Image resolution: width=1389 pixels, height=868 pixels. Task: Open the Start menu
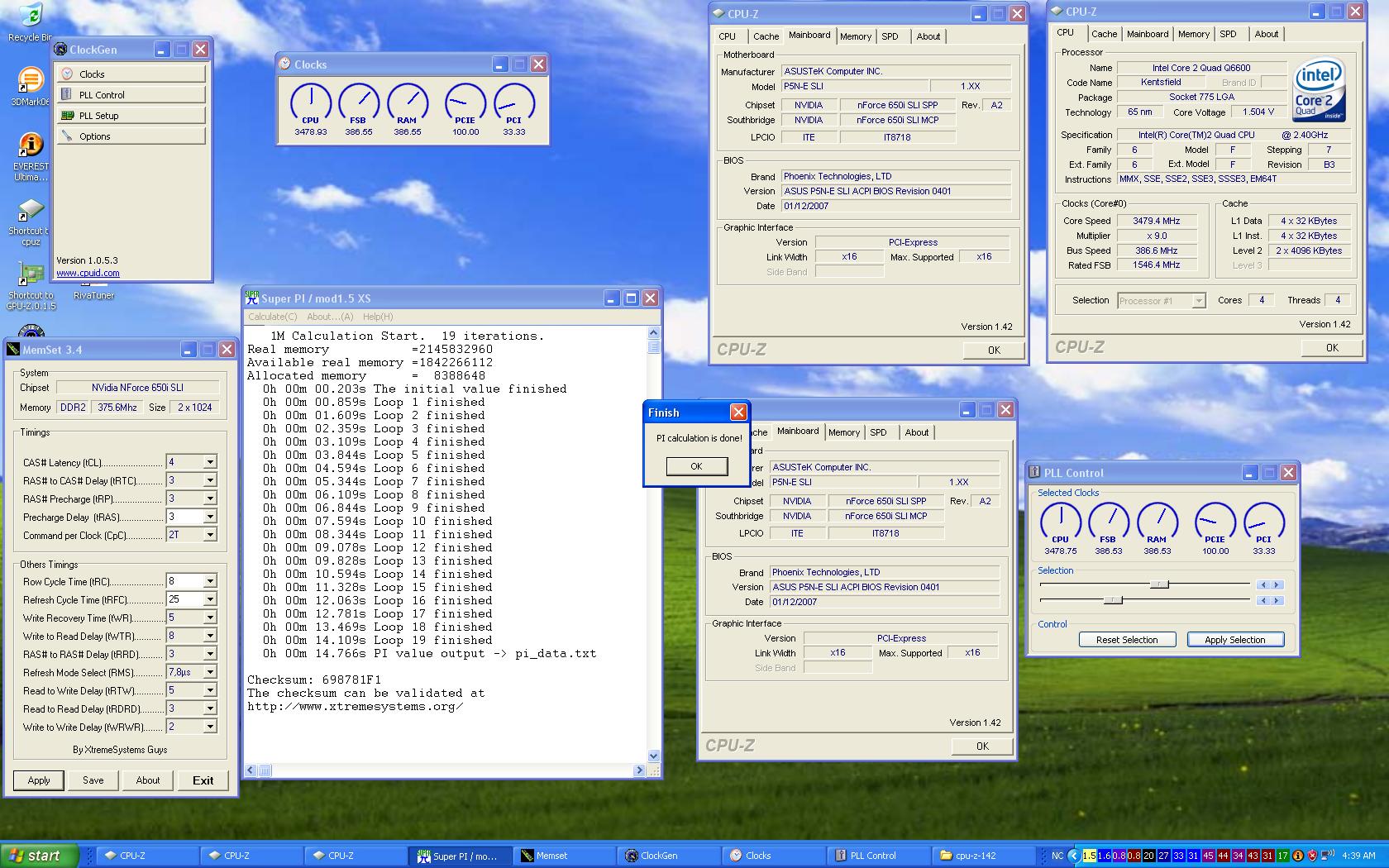pyautogui.click(x=40, y=856)
